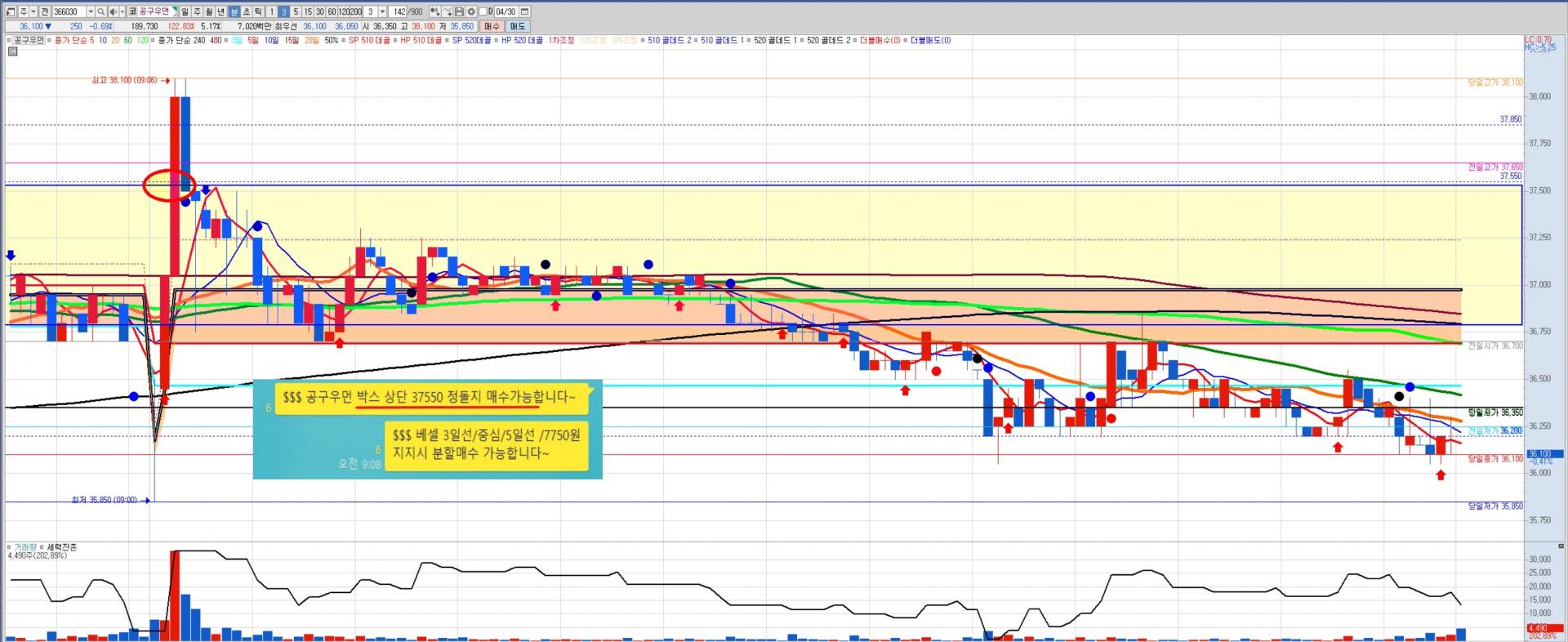Toggle the HP 510 데골 indicator legend
The image size is (1568, 642).
pyautogui.click(x=417, y=40)
